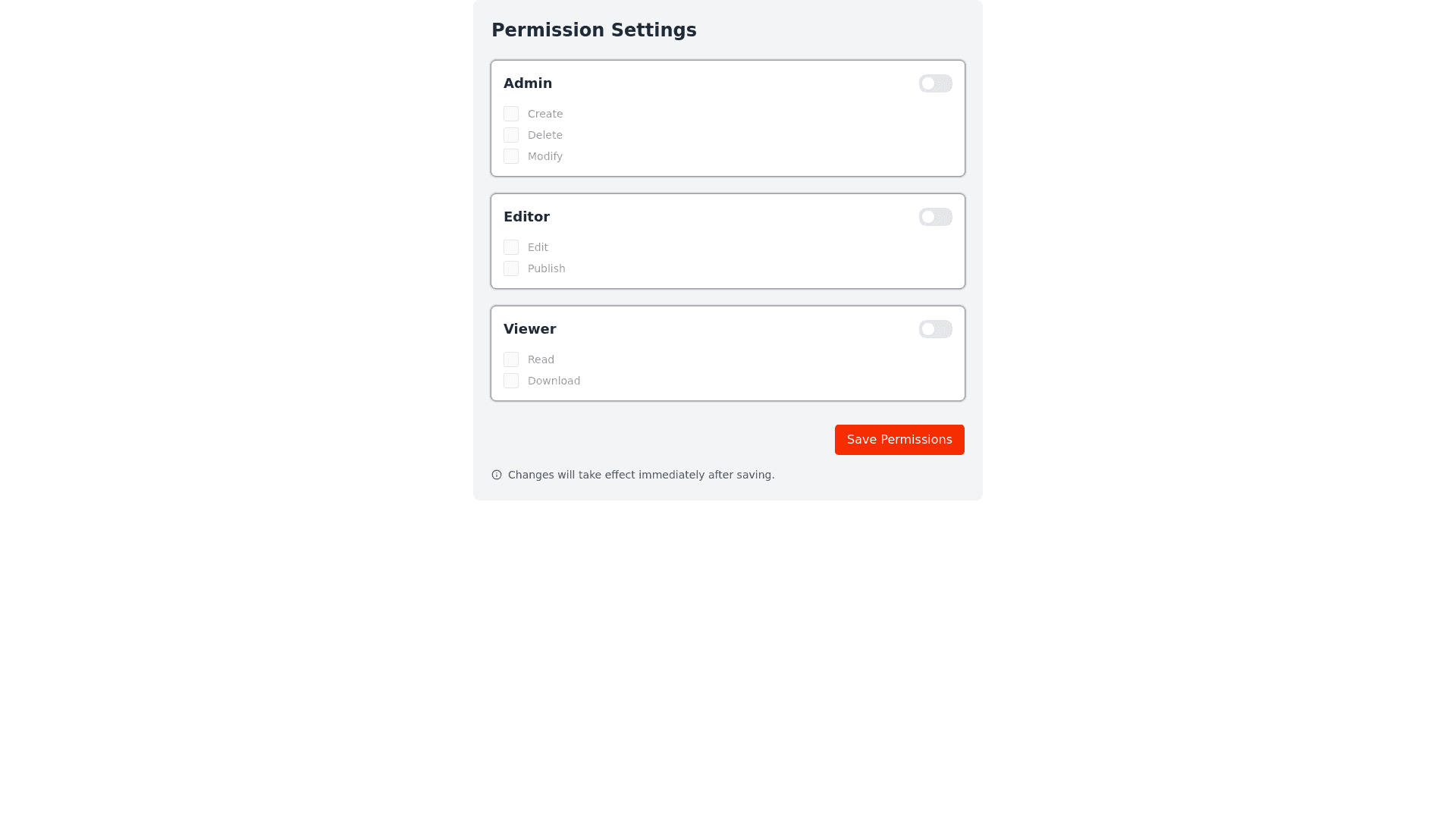
Task: Click the Save Permissions button
Action: [x=899, y=440]
